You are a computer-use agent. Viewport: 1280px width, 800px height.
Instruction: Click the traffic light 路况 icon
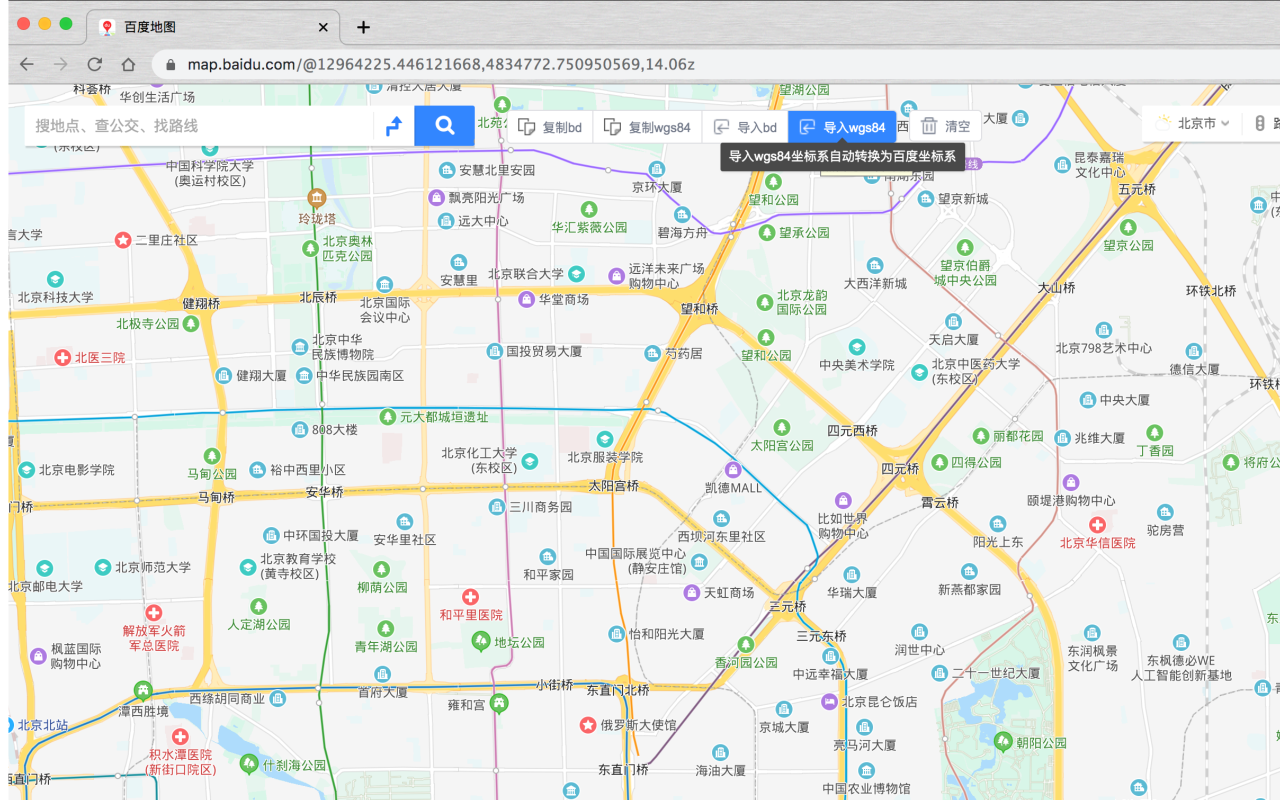[1258, 122]
